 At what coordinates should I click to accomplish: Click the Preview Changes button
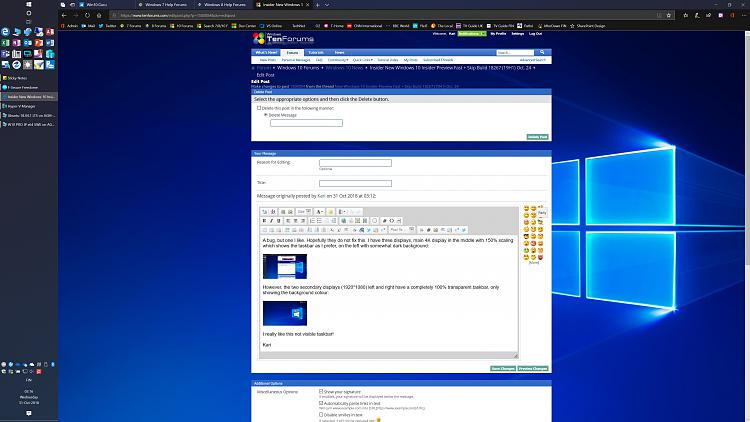tap(532, 368)
